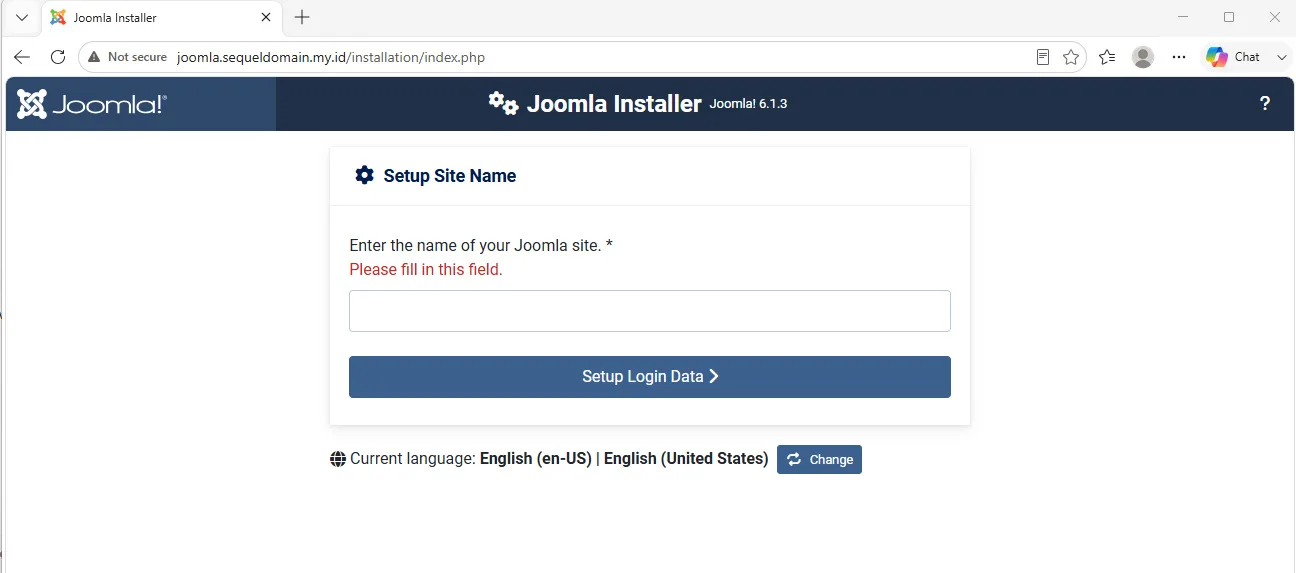The height and width of the screenshot is (573, 1296).
Task: Open the Copilot Chat button
Action: tap(1233, 57)
